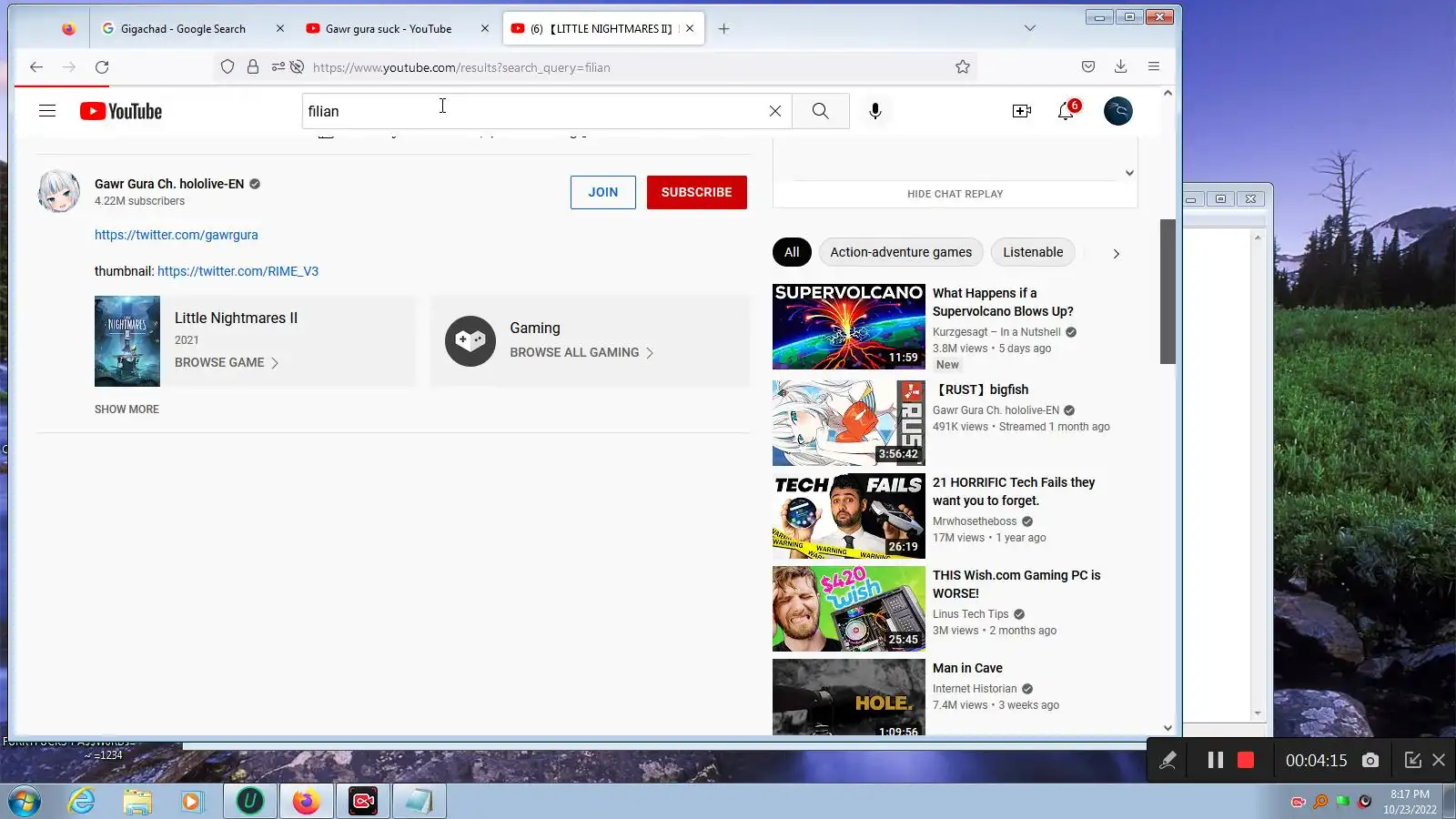This screenshot has height=819, width=1456.
Task: Run the YouTube search with magnifier
Action: [821, 111]
